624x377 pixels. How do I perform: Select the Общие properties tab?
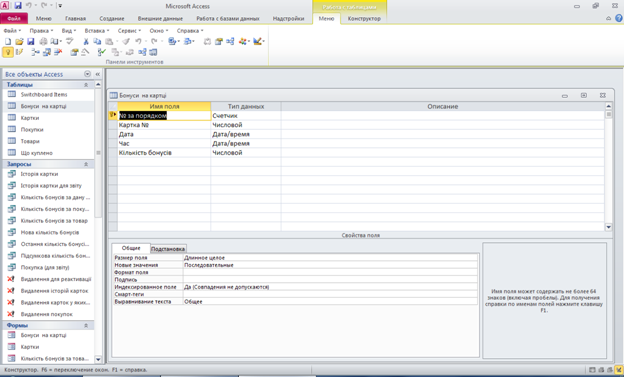click(131, 248)
